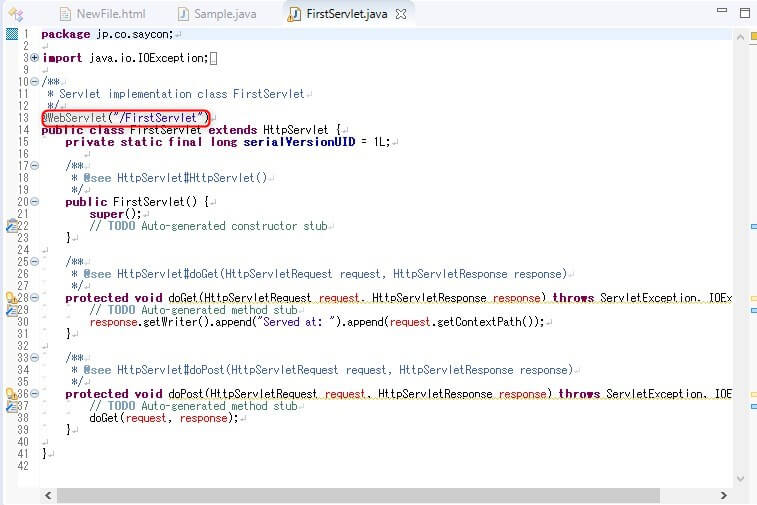Close the FirstServlet.java editor tab

(x=401, y=14)
